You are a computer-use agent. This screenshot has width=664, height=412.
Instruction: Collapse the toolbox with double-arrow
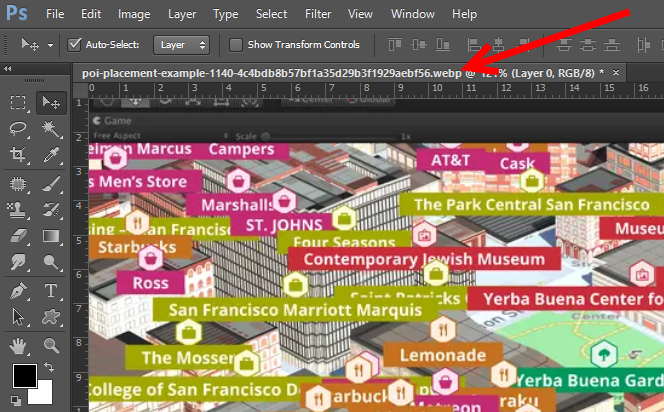(x=8, y=68)
